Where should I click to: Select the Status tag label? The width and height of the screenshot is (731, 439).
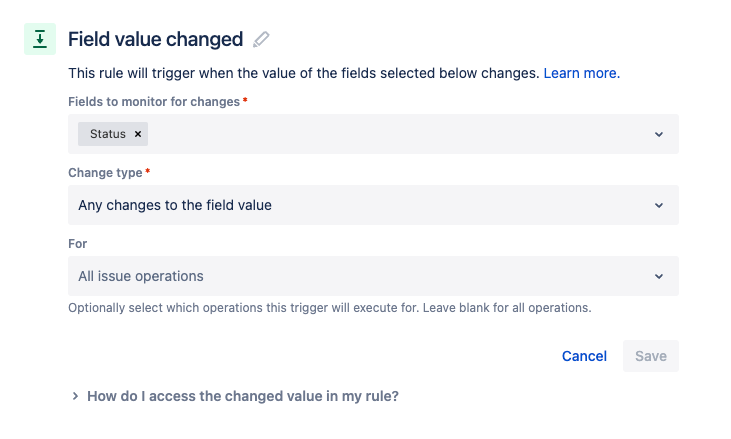pyautogui.click(x=108, y=134)
